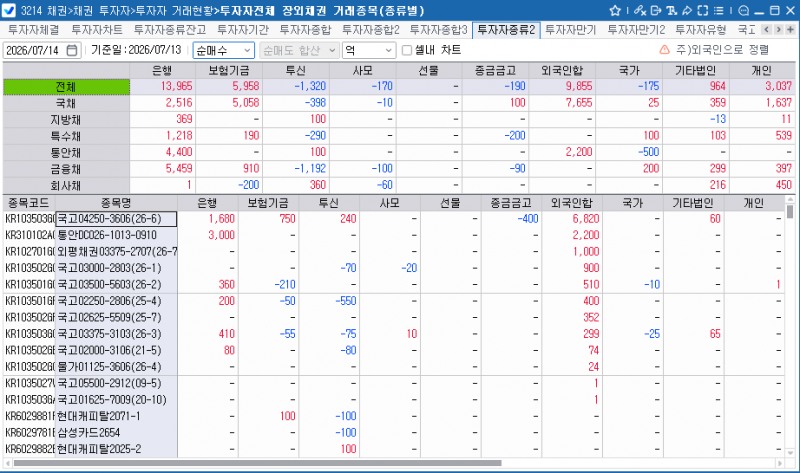Go to the 투자자종합 tab

pyautogui.click(x=305, y=30)
